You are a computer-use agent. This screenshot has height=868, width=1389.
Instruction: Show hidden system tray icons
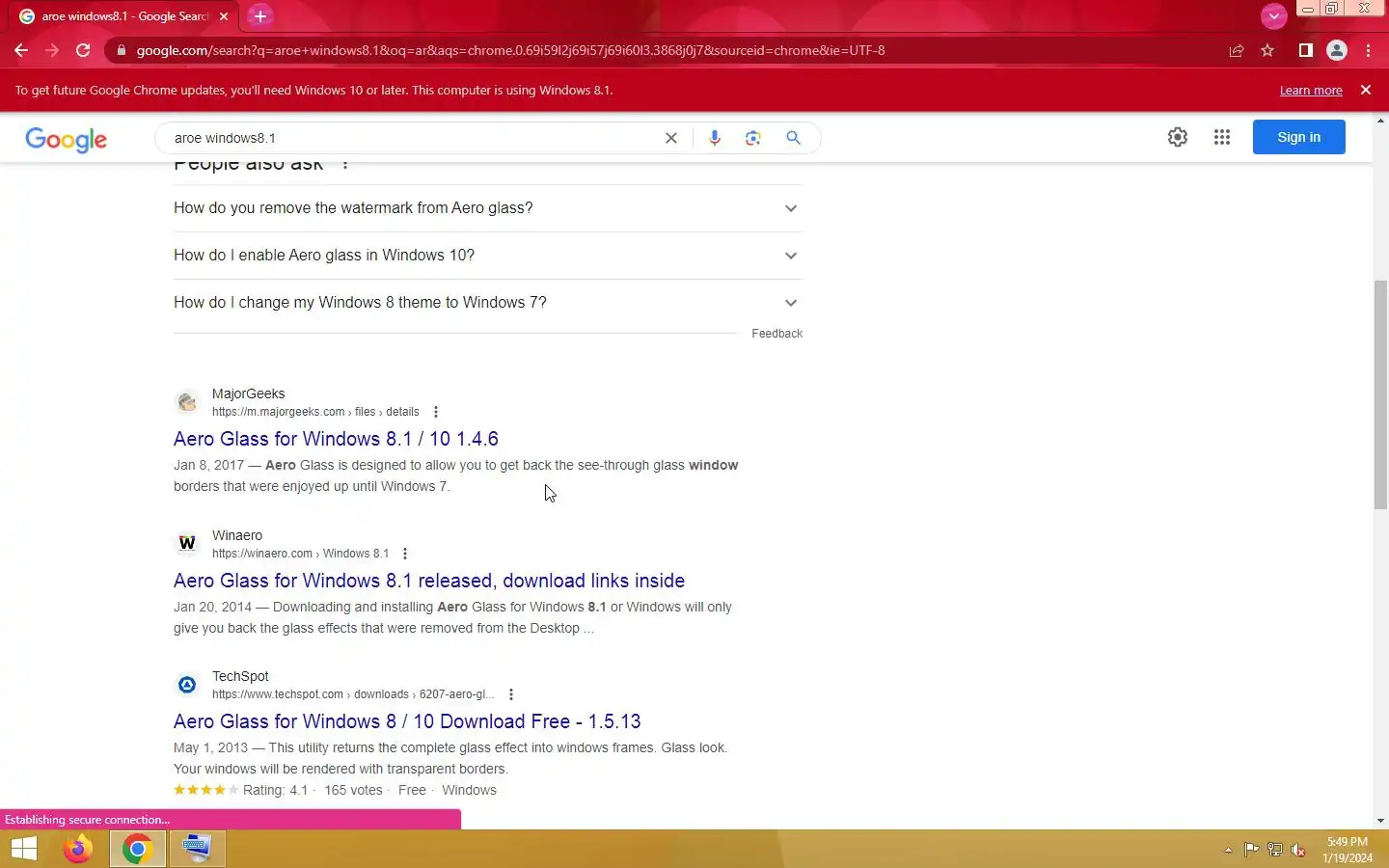[1228, 850]
